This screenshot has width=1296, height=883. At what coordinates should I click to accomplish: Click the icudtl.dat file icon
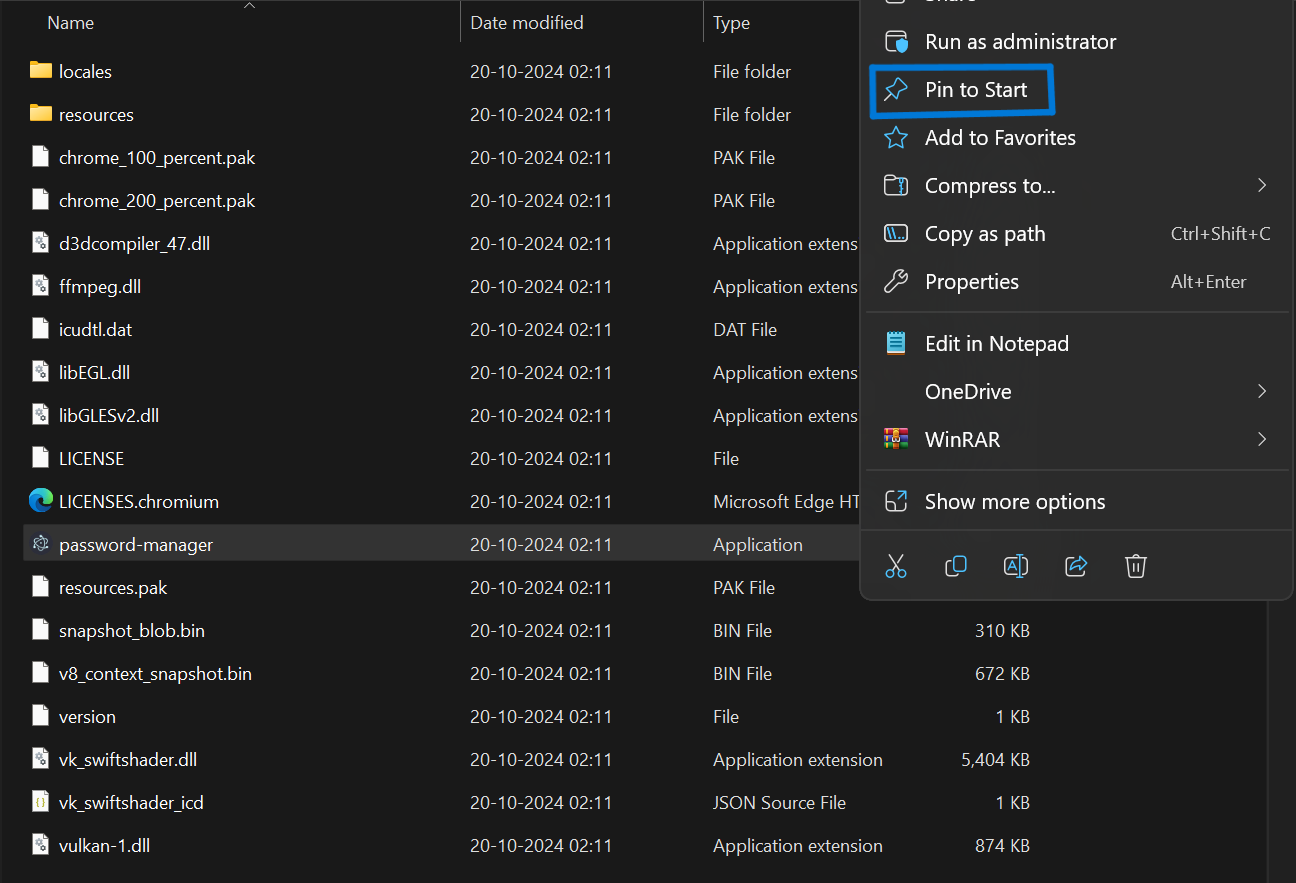41,329
